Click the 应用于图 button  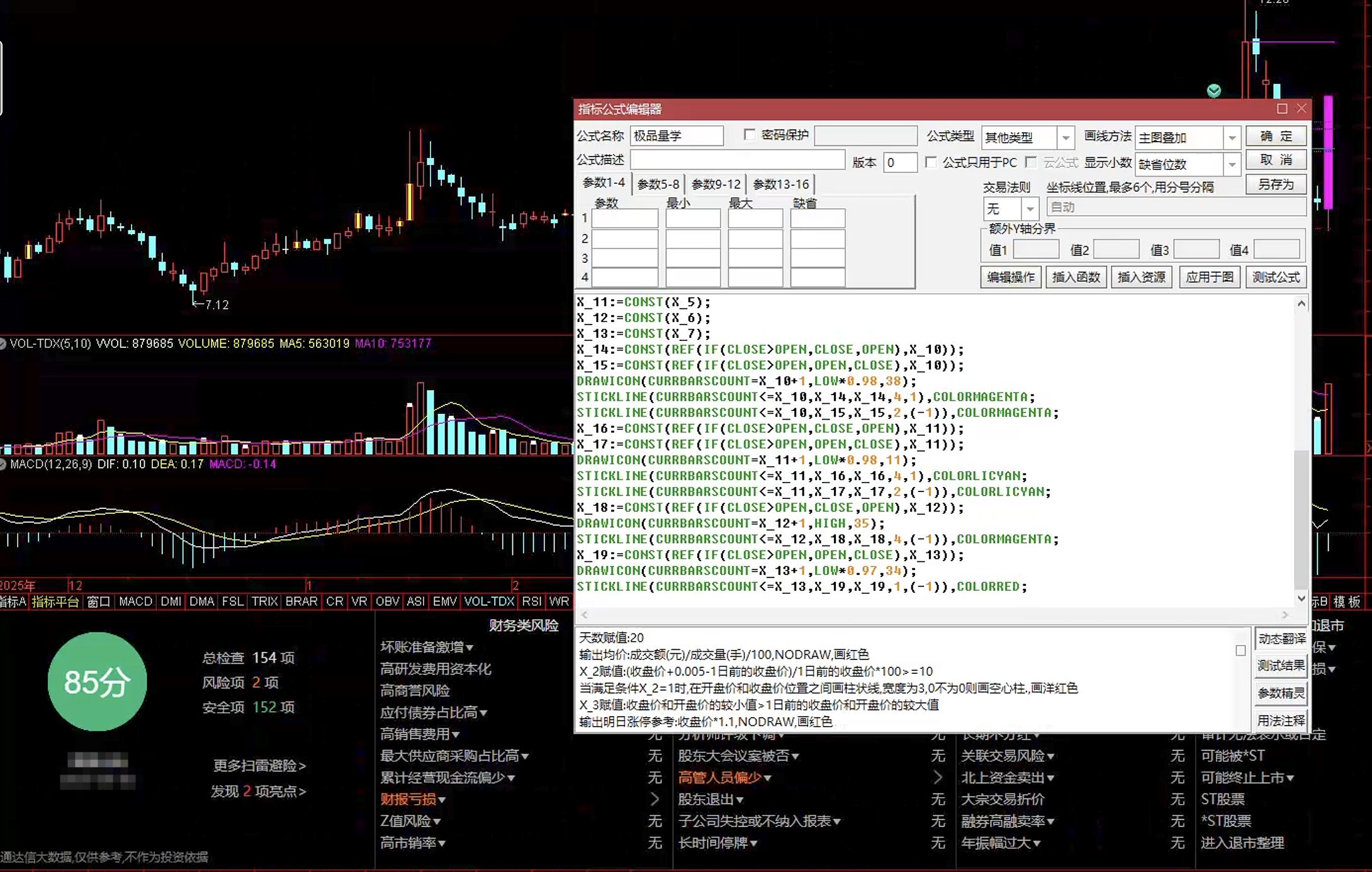[1209, 277]
